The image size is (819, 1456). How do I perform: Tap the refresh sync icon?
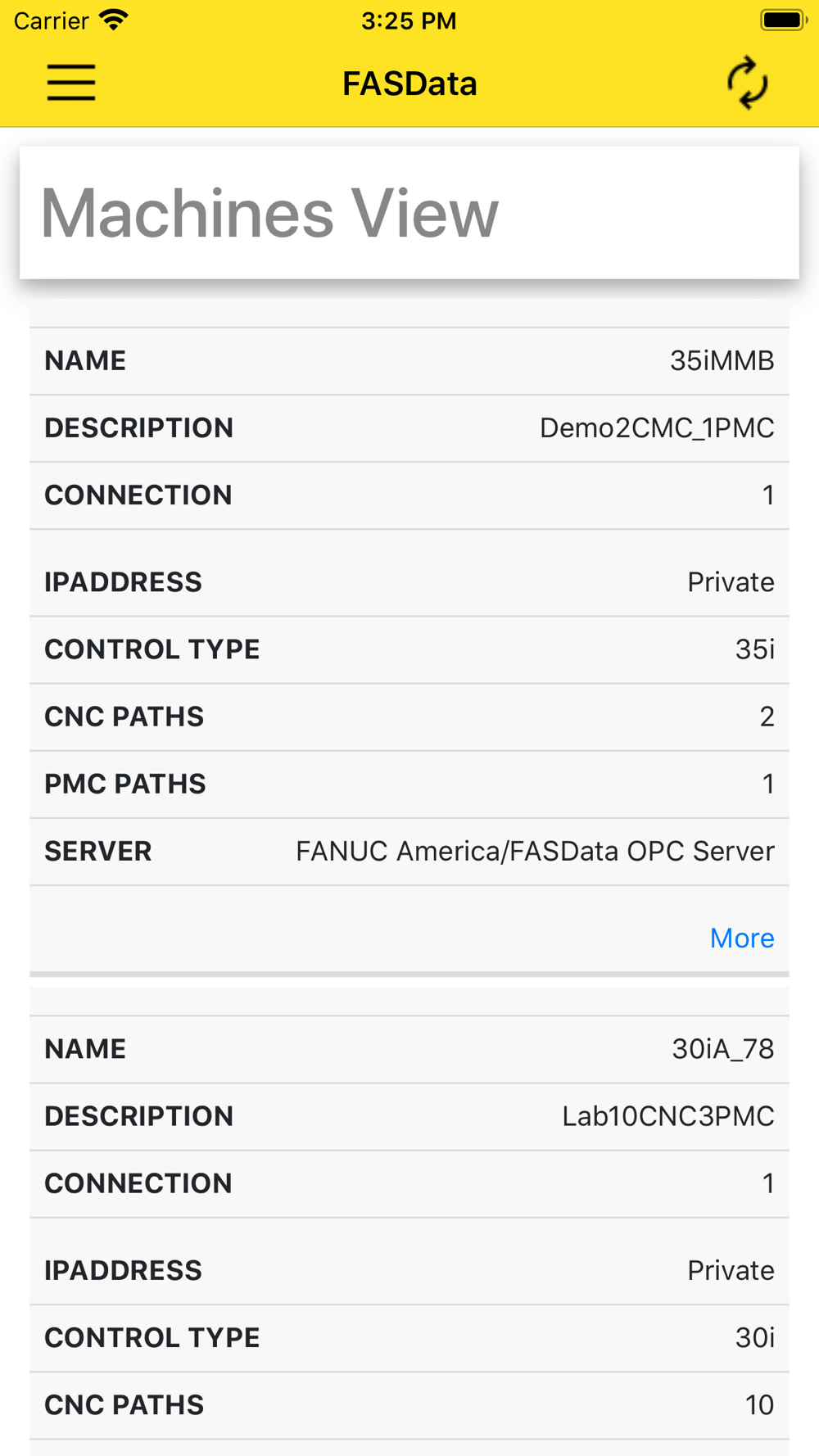pos(747,83)
